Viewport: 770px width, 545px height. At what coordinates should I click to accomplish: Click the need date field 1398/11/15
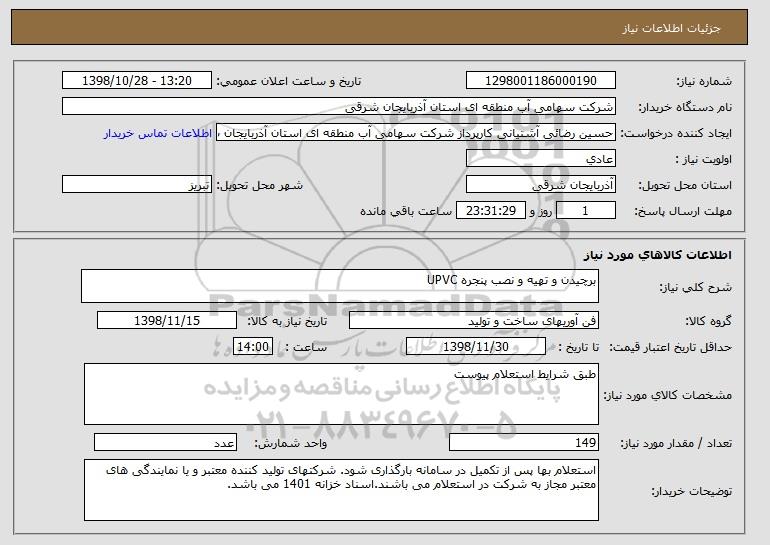167,321
